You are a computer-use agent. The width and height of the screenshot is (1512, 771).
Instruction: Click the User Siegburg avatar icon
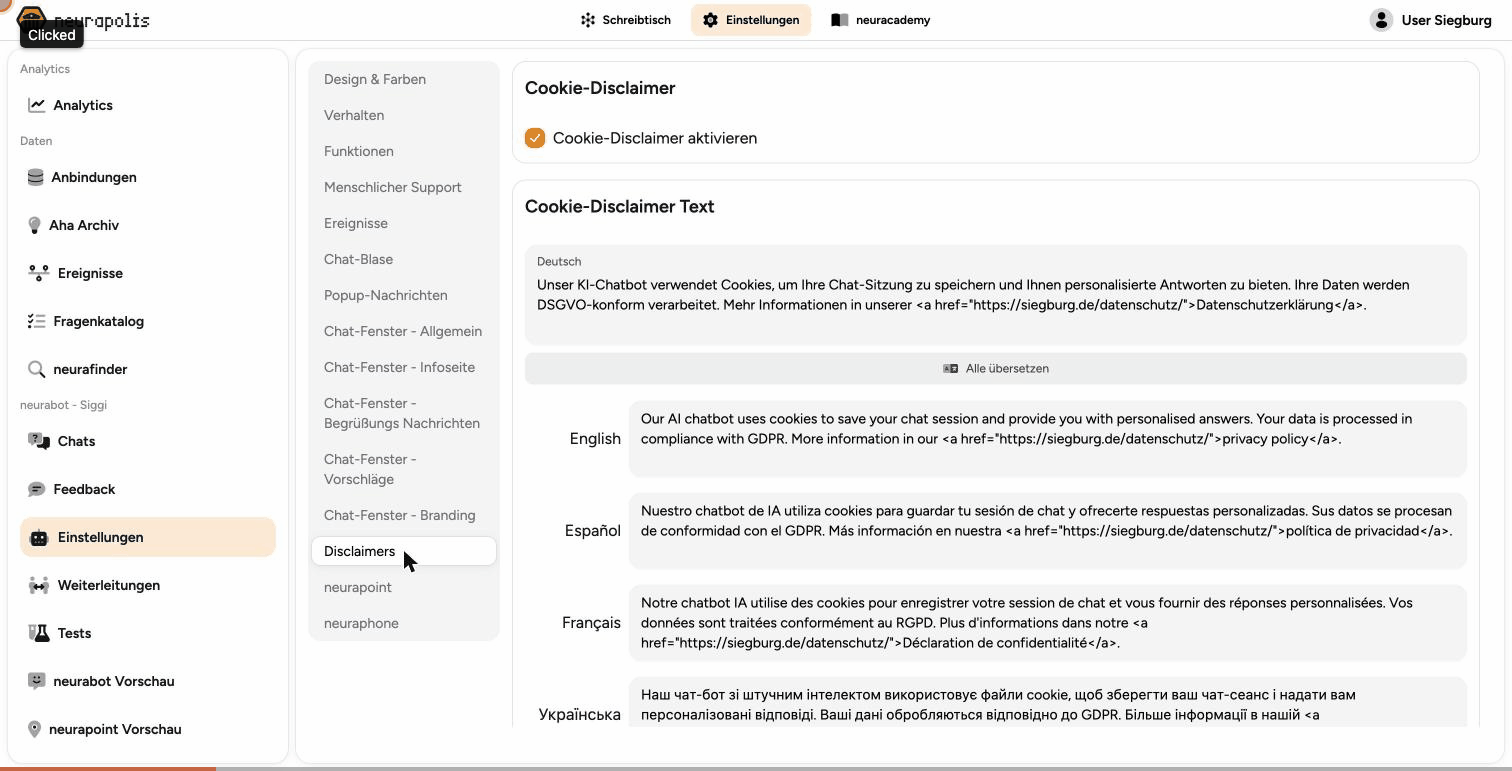pos(1381,20)
